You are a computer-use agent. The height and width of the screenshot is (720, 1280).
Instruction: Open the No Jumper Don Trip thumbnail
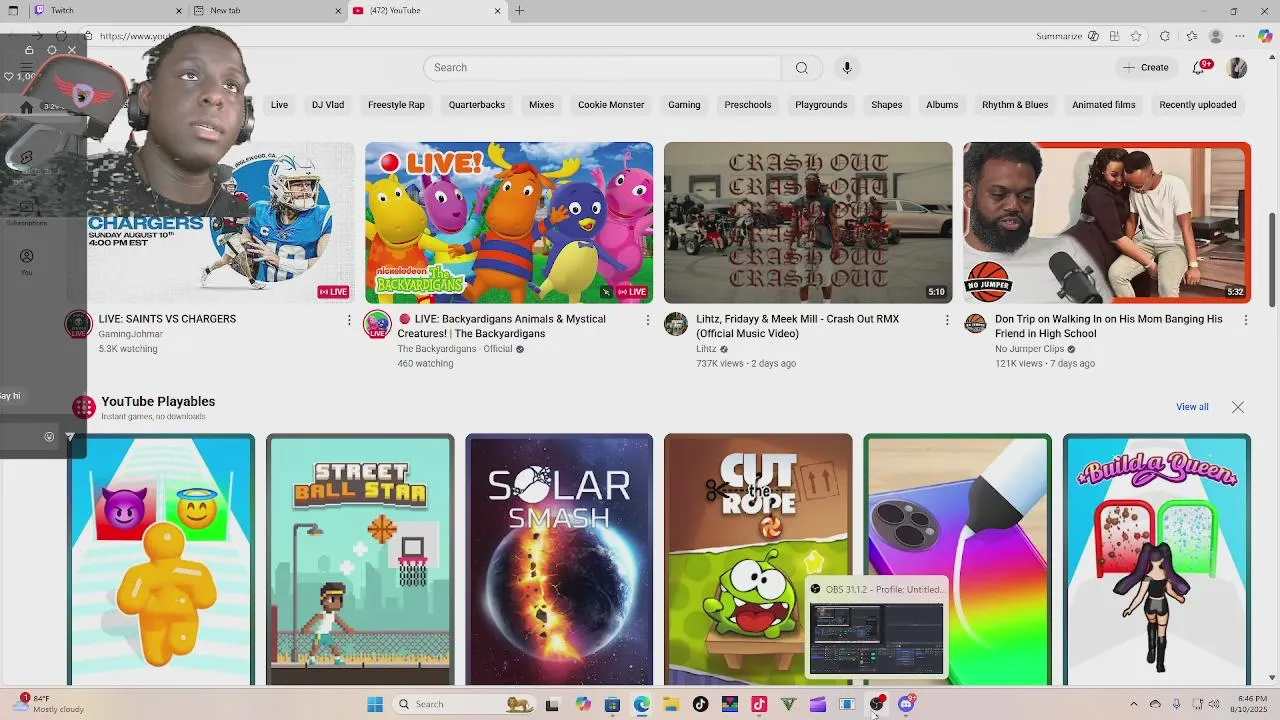point(1107,222)
